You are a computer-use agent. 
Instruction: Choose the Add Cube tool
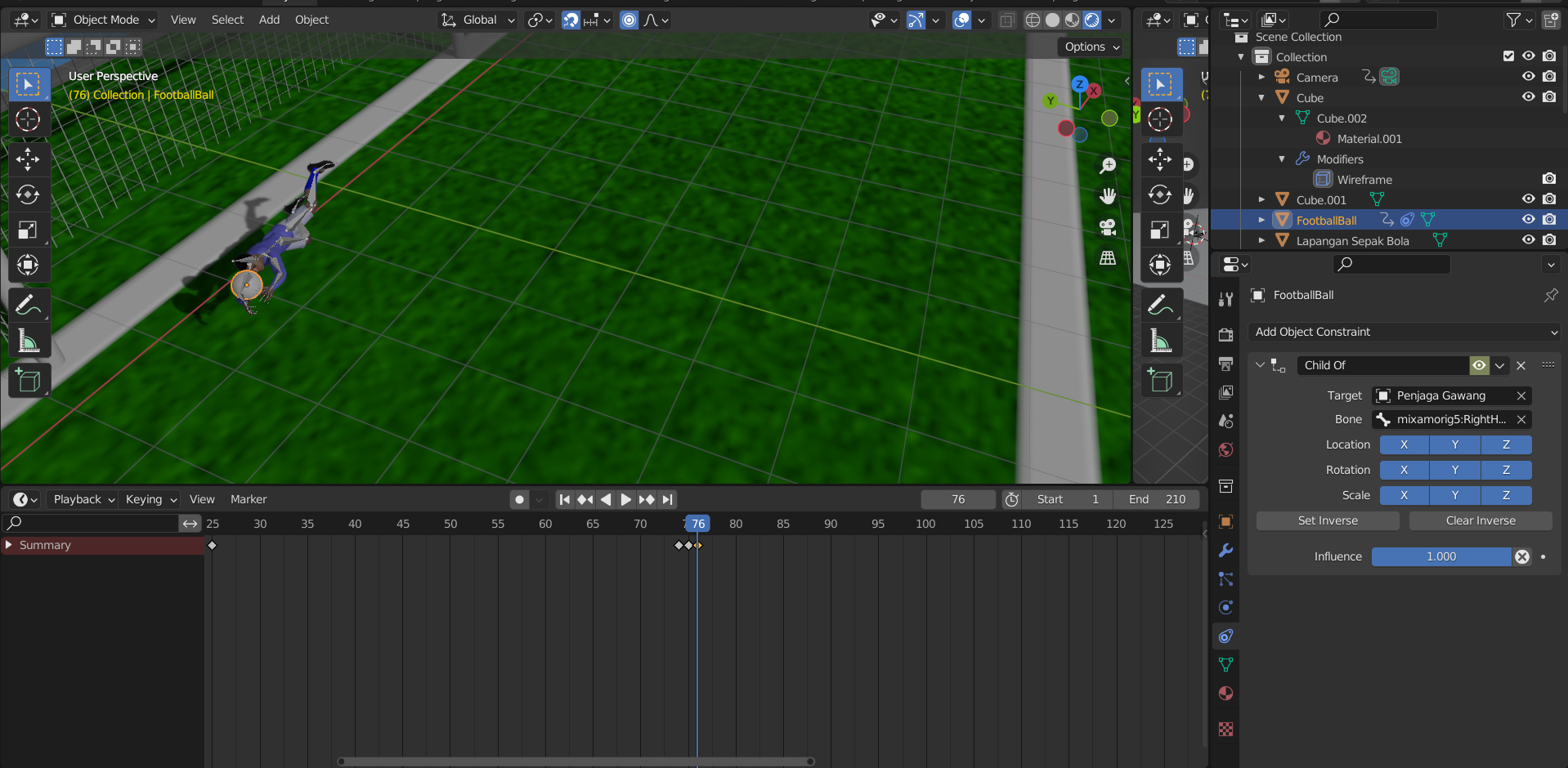[28, 381]
